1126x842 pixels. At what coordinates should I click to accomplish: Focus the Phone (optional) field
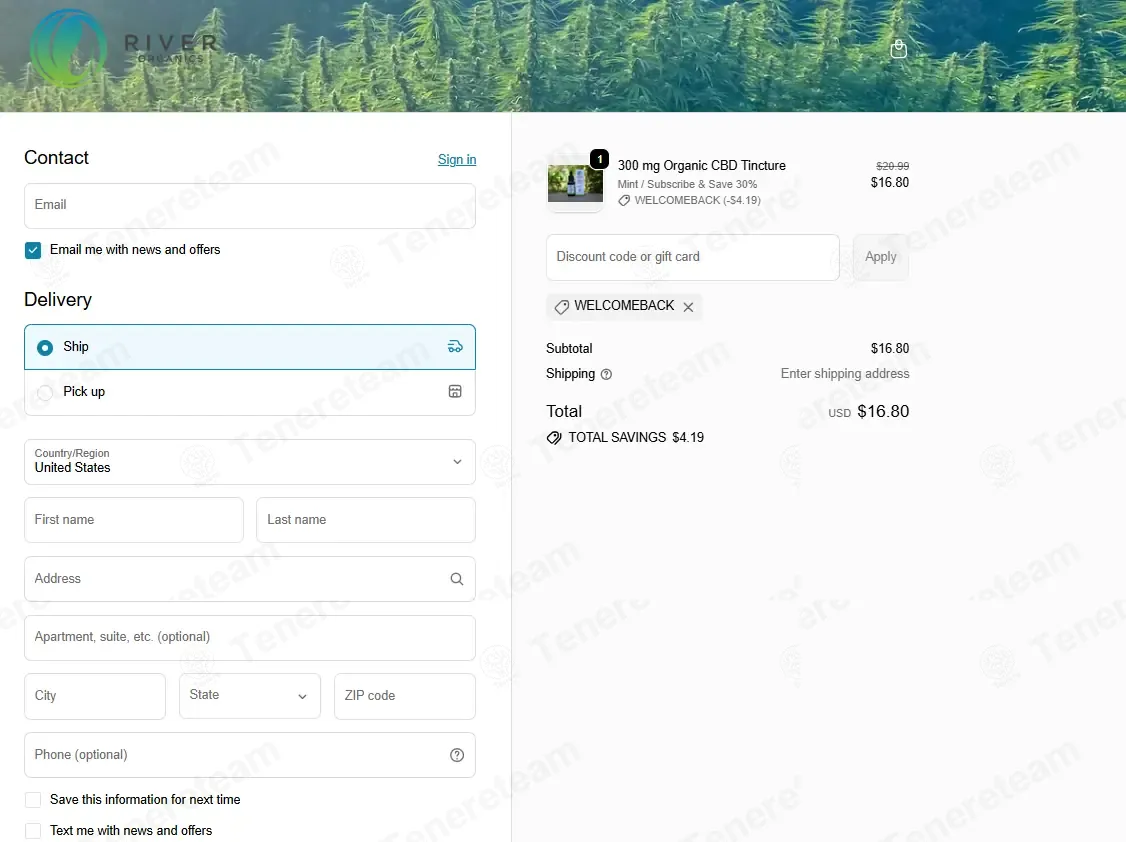[x=250, y=755]
